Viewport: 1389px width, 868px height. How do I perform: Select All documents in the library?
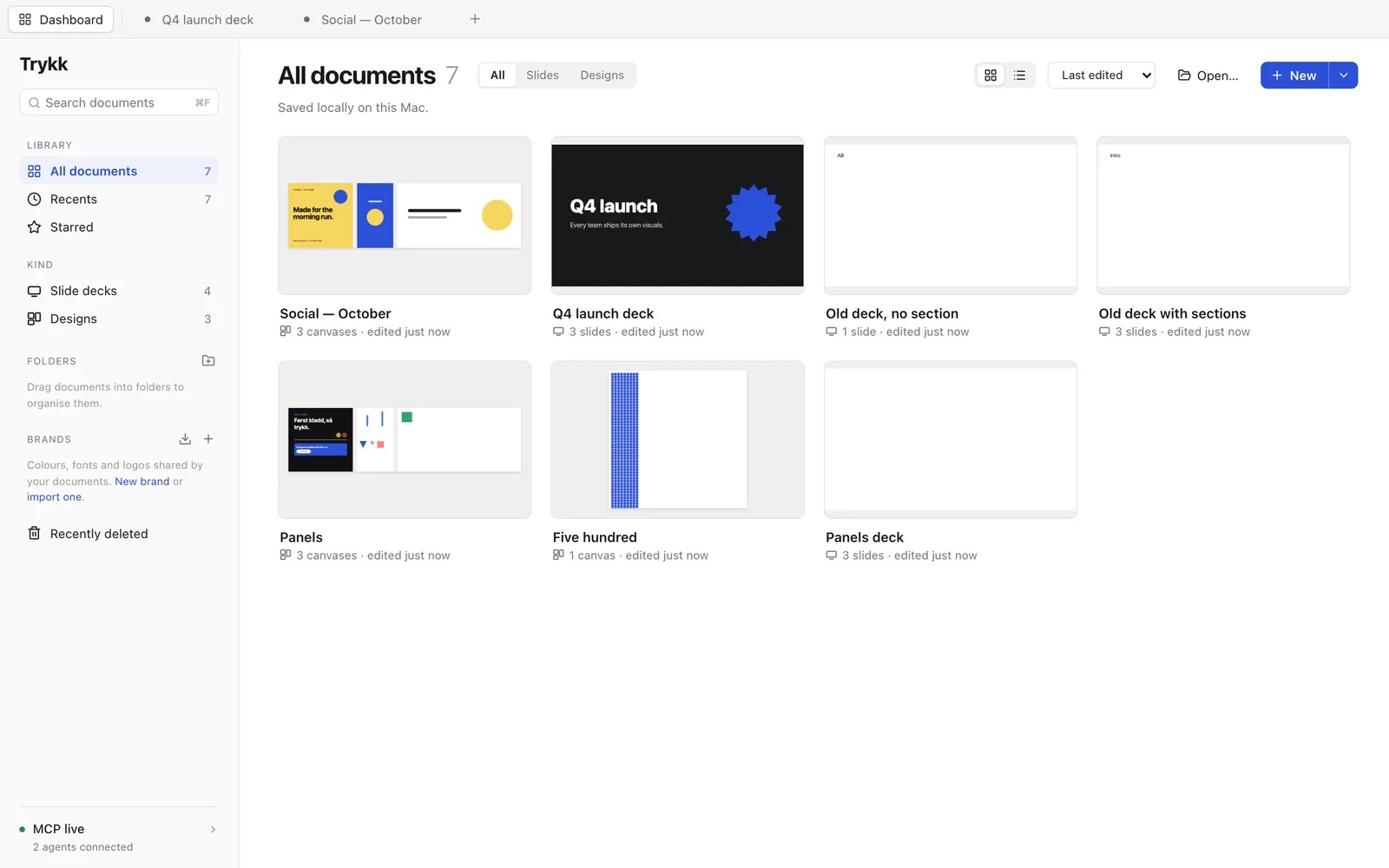(119, 171)
